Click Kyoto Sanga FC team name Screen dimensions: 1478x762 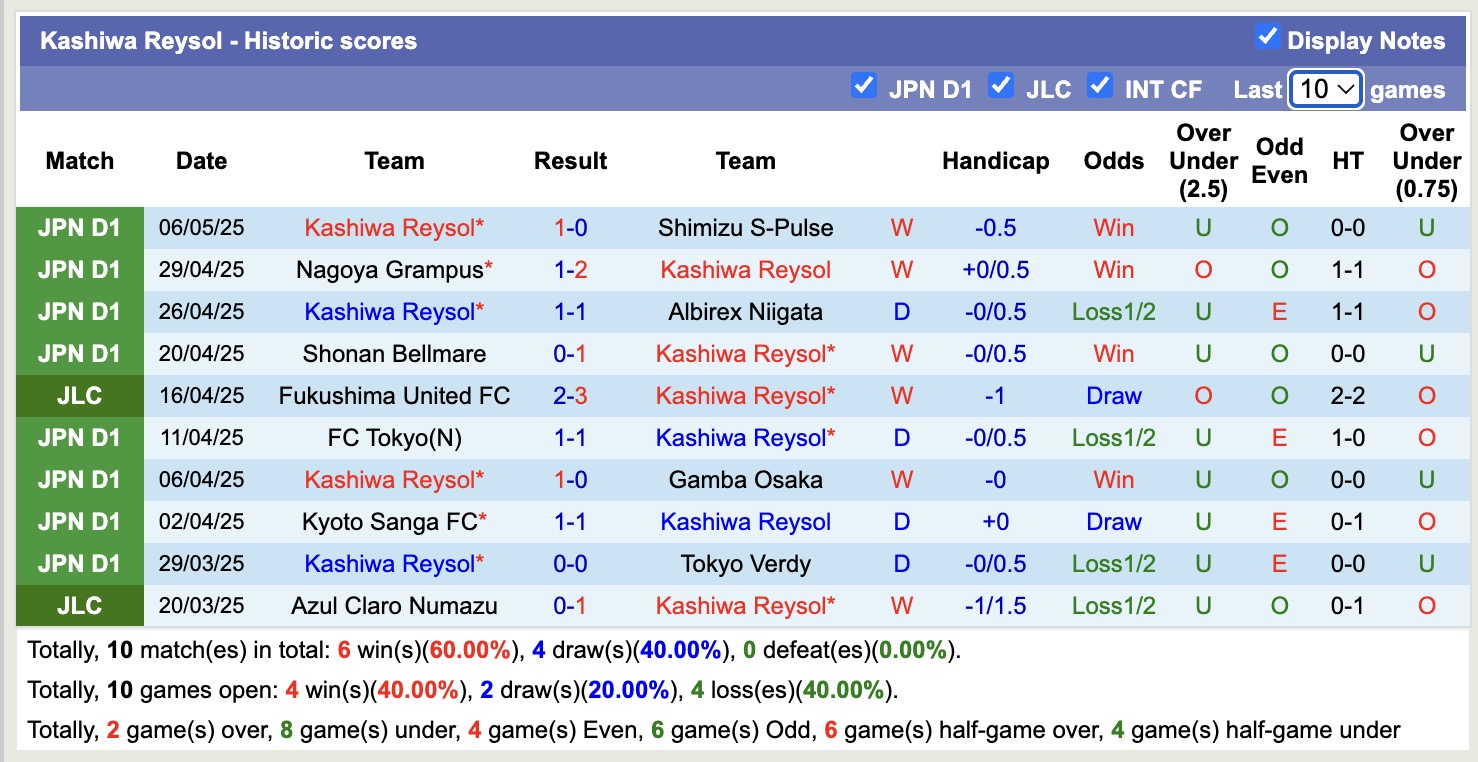389,522
